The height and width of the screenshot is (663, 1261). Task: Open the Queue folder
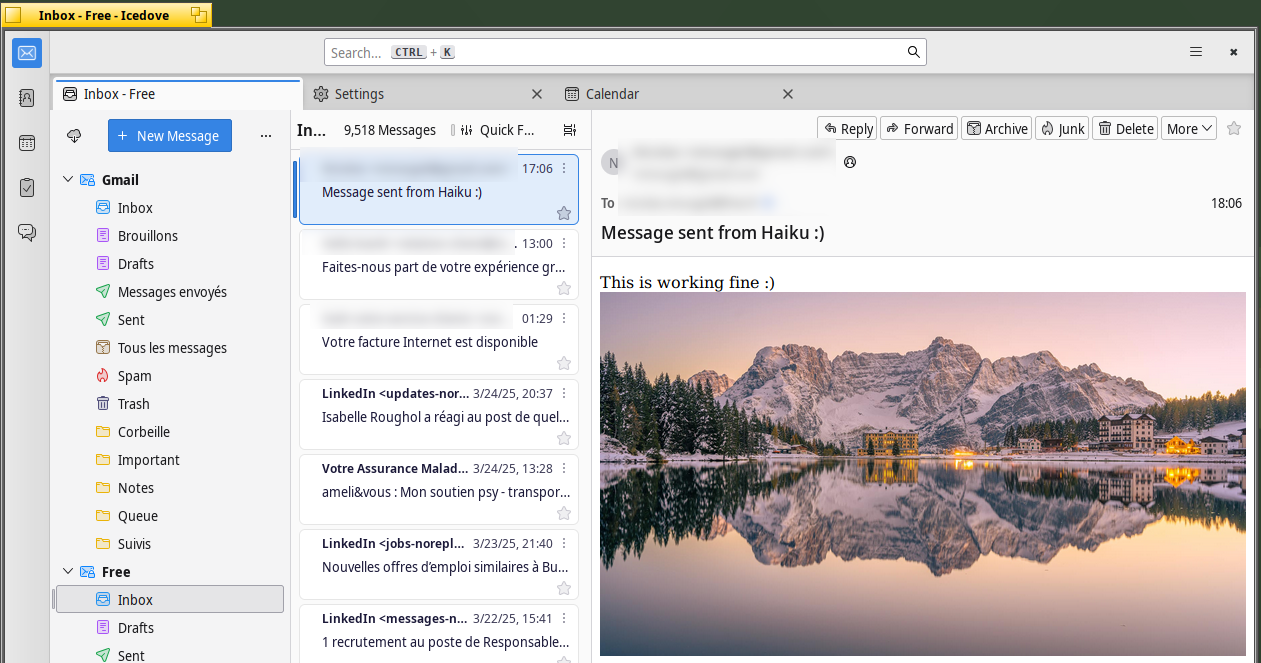[x=170, y=516]
